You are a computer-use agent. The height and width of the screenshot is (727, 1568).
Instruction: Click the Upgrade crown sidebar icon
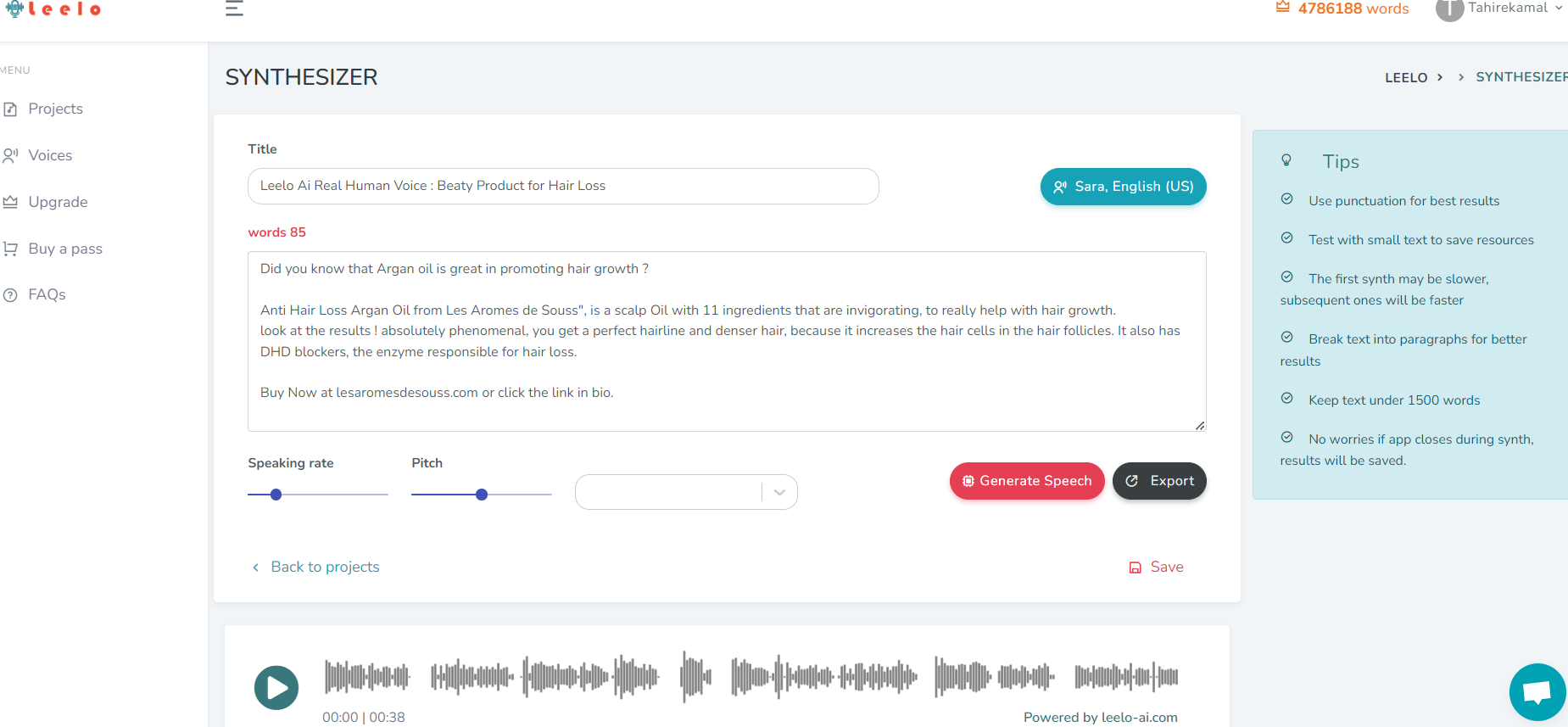tap(10, 202)
